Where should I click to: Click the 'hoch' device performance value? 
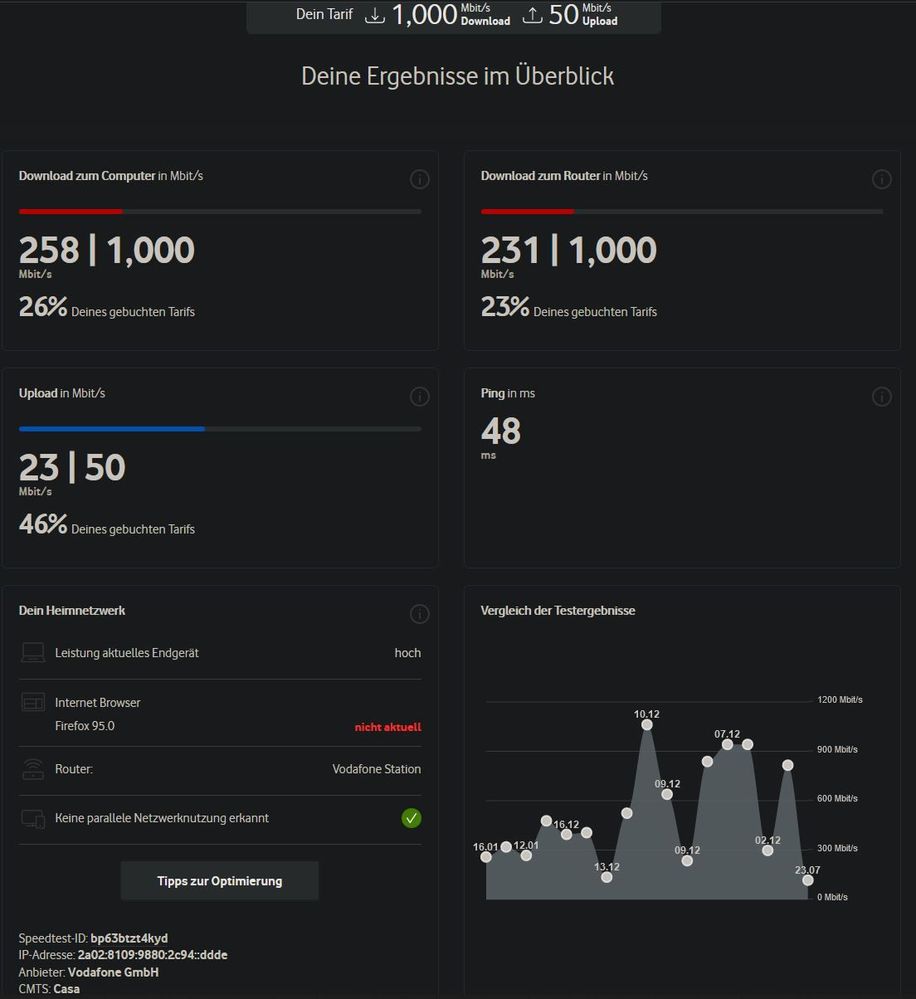coord(408,652)
